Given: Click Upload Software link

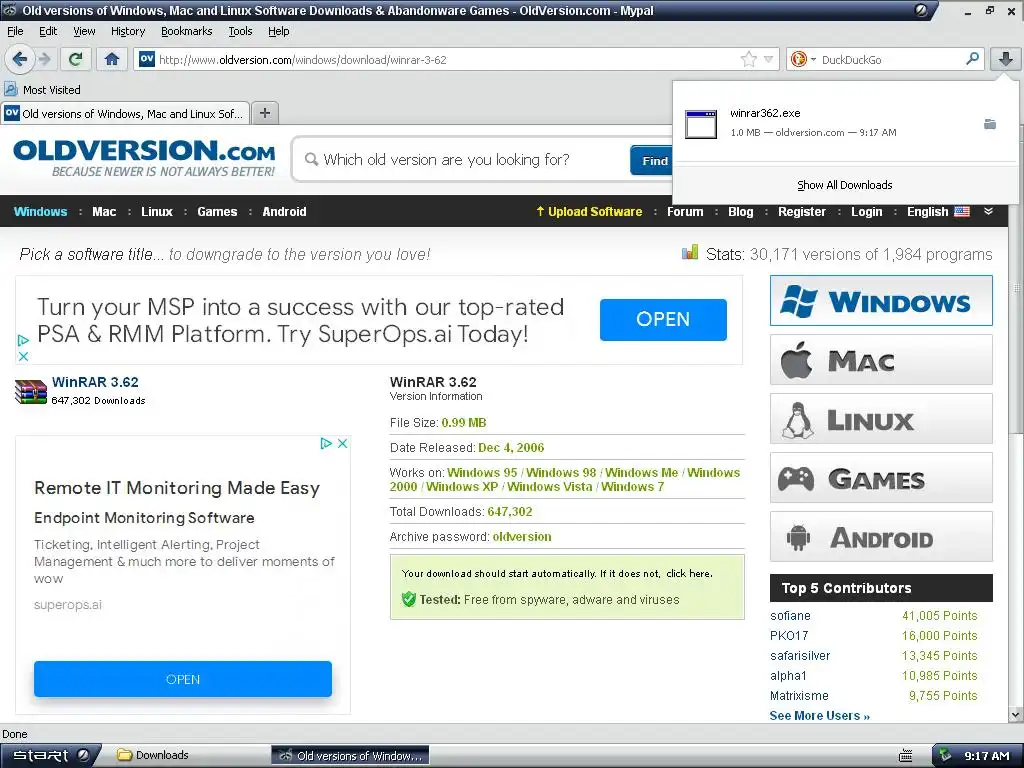Looking at the screenshot, I should tap(589, 212).
